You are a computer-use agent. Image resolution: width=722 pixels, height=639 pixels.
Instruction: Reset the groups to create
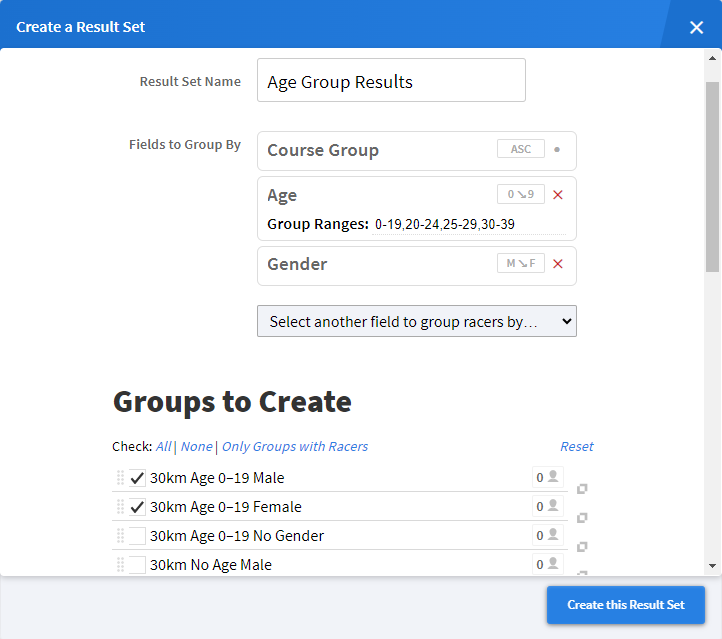coord(576,447)
